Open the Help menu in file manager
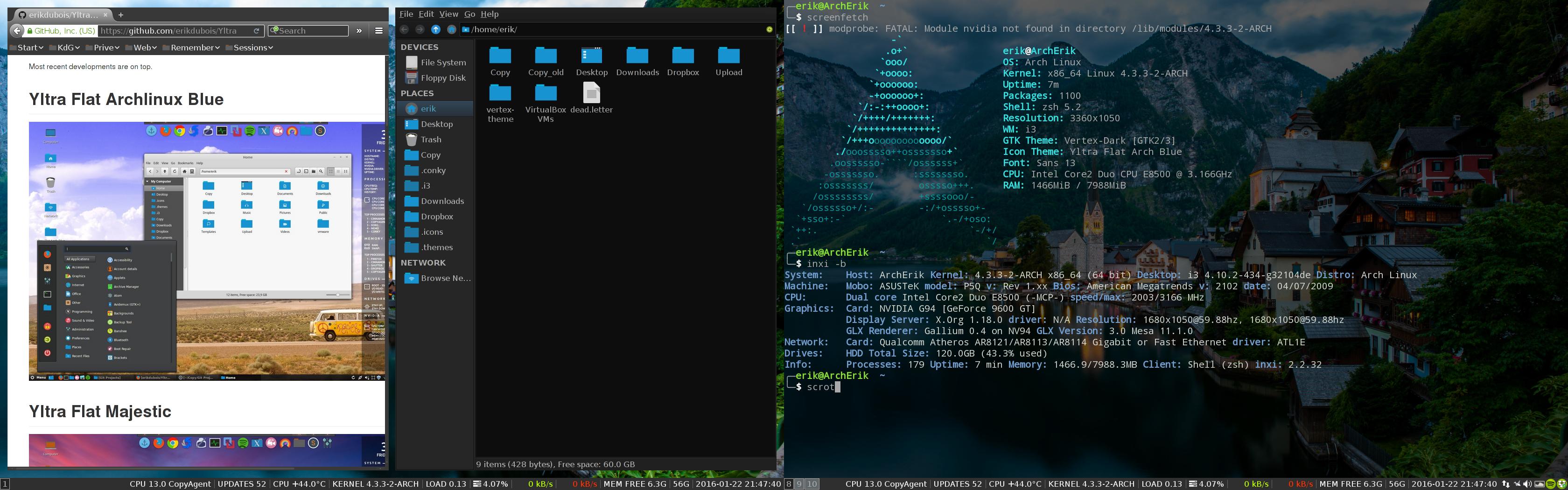The width and height of the screenshot is (1568, 490). click(490, 14)
